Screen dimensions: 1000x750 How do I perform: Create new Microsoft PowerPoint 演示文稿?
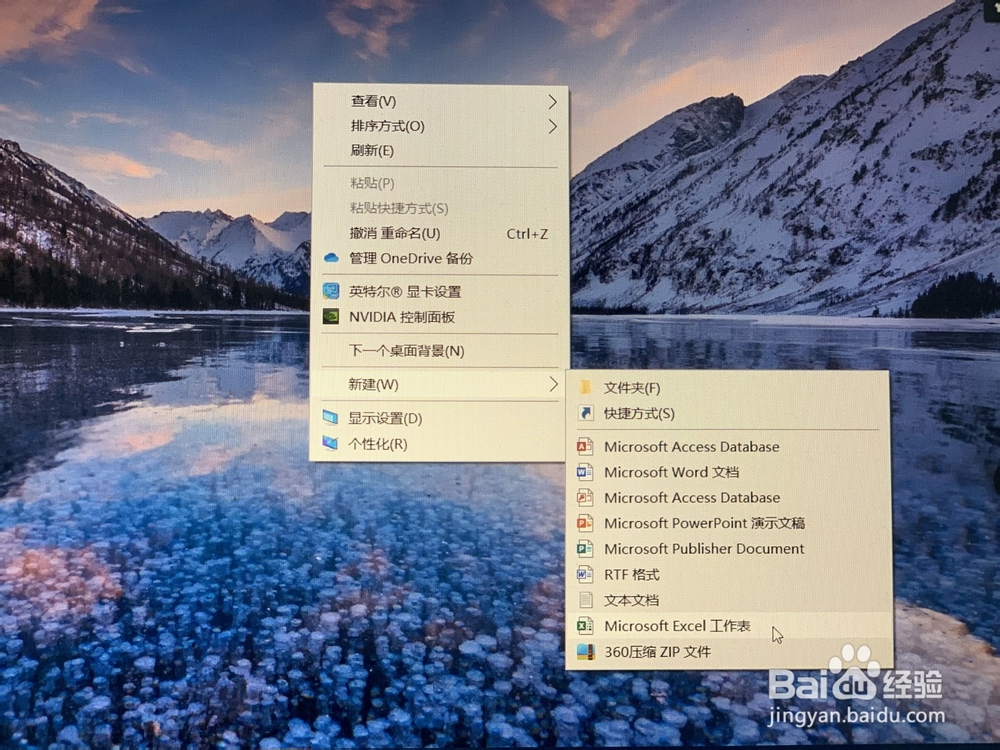728,523
